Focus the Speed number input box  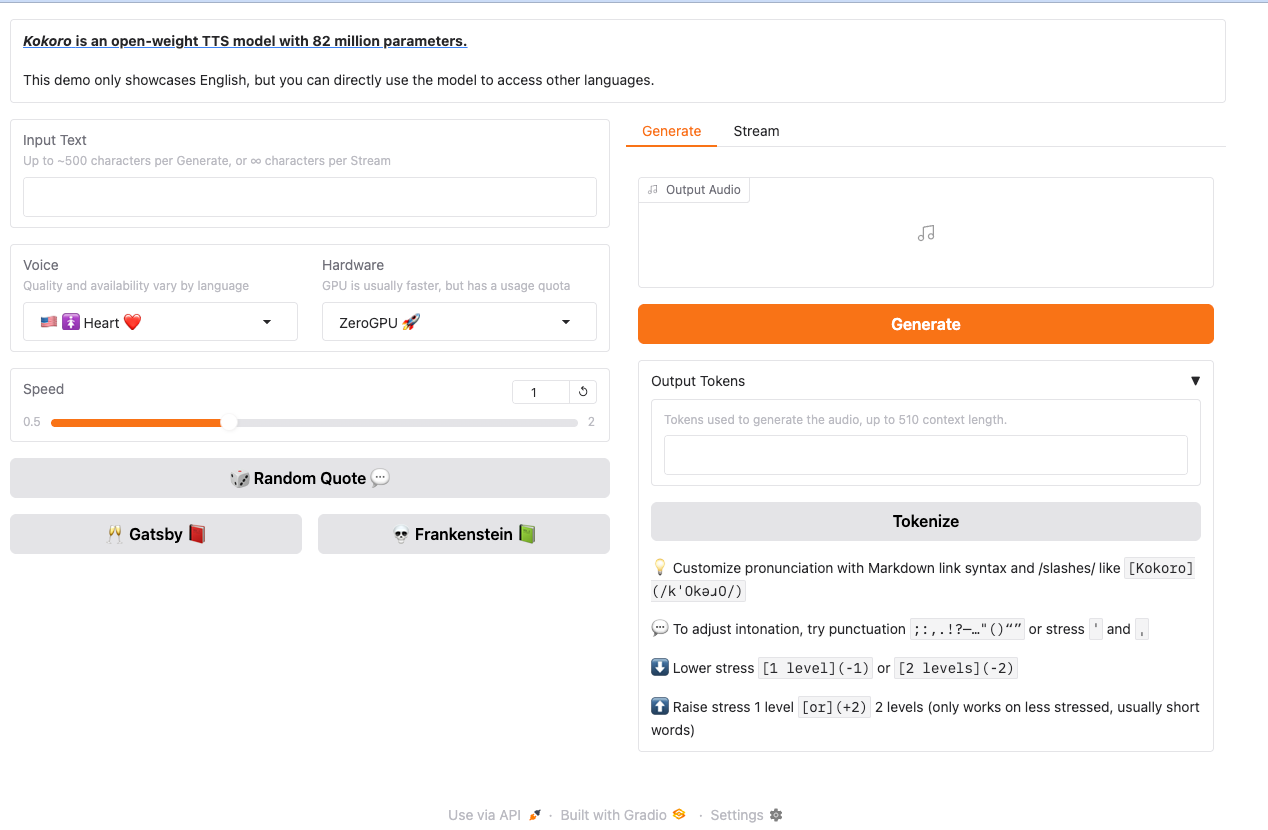[540, 392]
